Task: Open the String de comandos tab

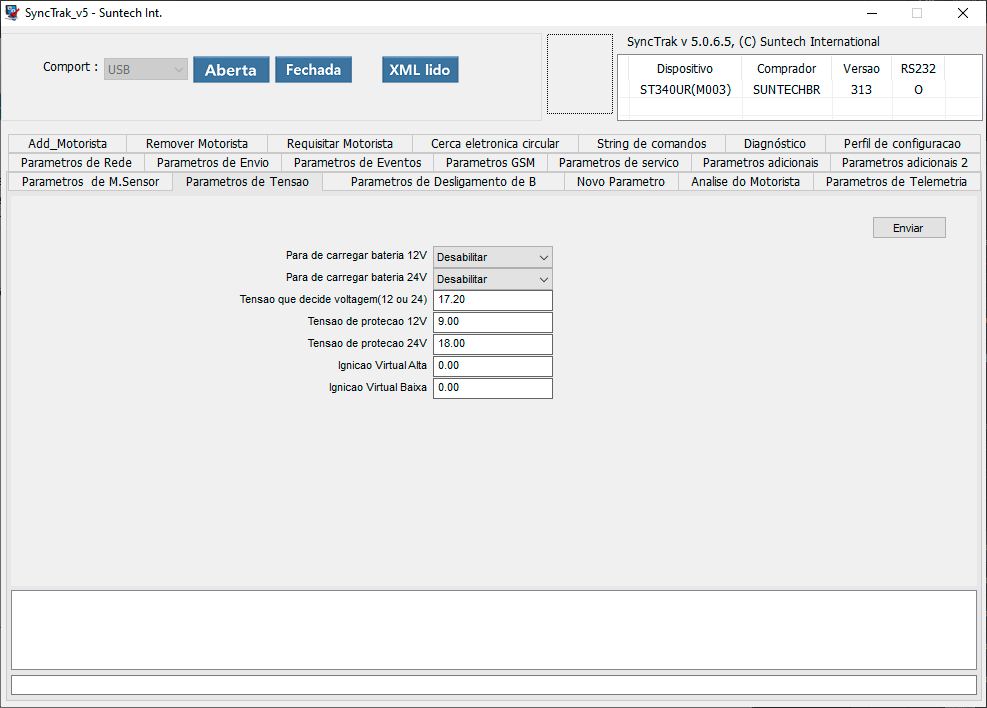Action: [x=651, y=144]
